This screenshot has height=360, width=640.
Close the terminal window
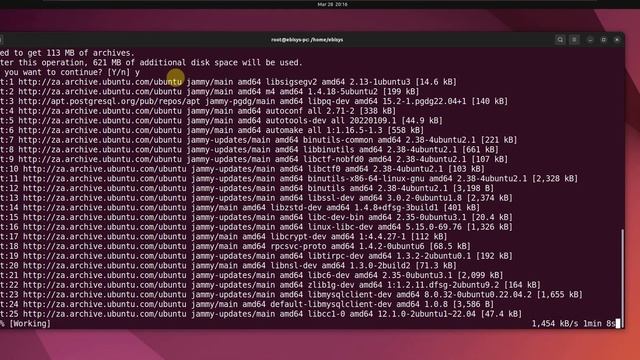(617, 40)
